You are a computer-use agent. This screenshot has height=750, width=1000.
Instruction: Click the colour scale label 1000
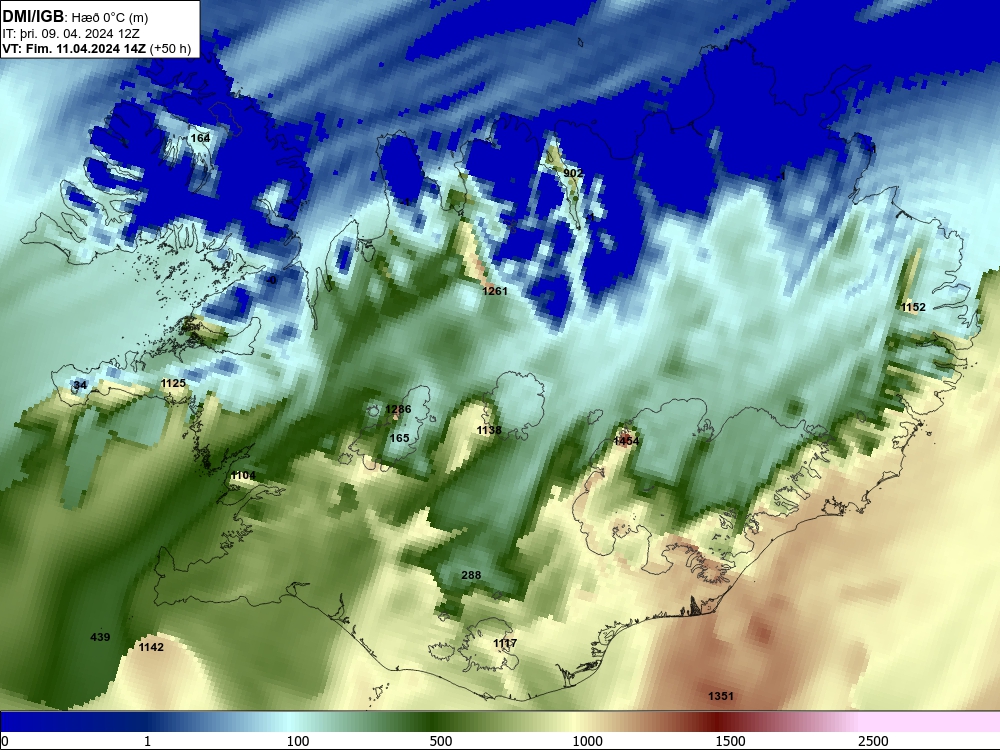click(587, 741)
